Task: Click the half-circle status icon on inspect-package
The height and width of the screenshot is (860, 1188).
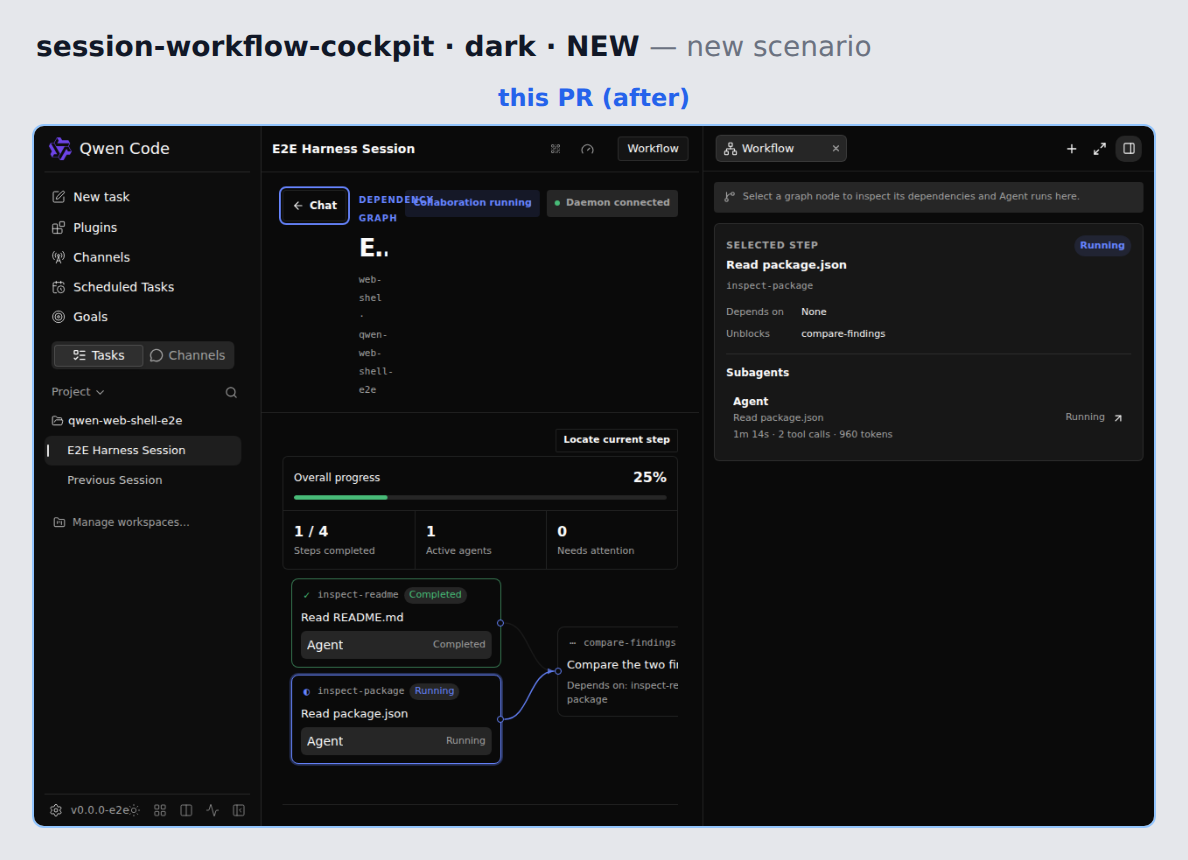Action: point(306,692)
